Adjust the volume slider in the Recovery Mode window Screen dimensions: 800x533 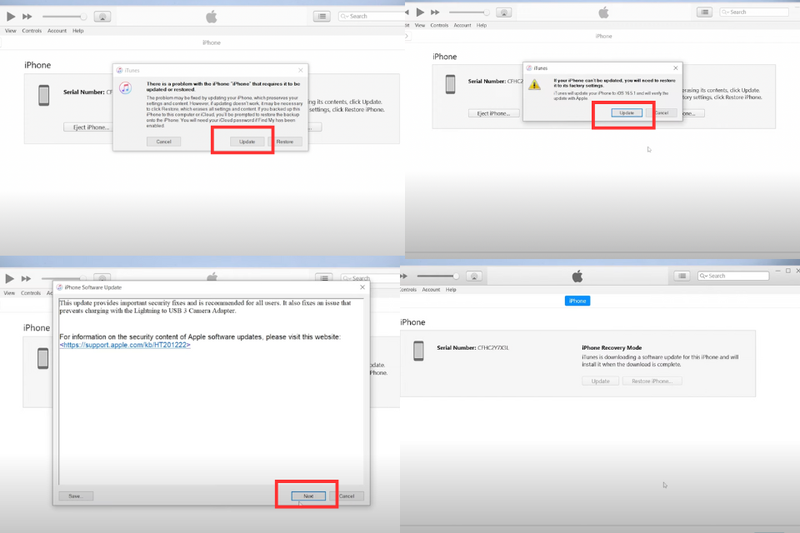[438, 276]
